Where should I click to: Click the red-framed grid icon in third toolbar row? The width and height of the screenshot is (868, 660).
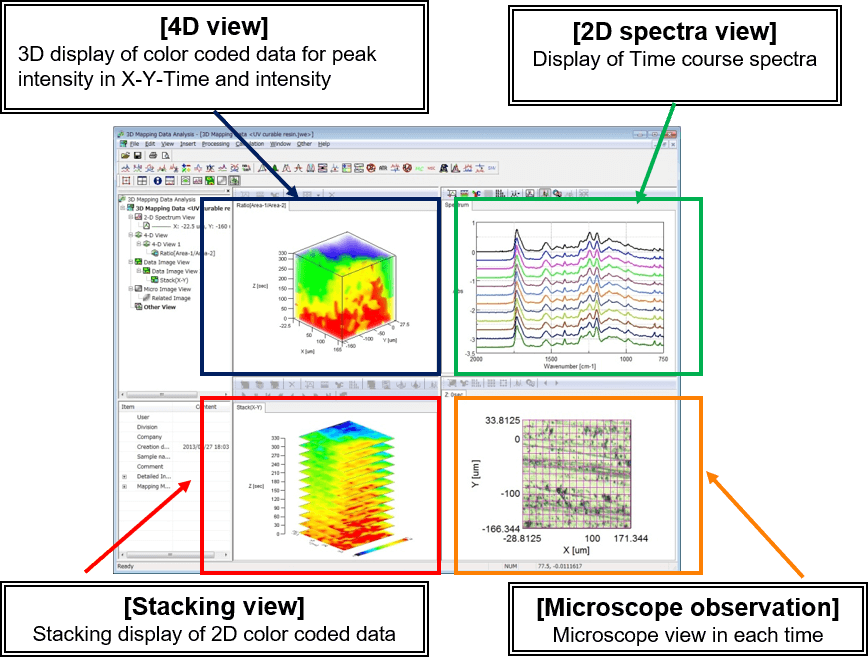click(x=126, y=181)
